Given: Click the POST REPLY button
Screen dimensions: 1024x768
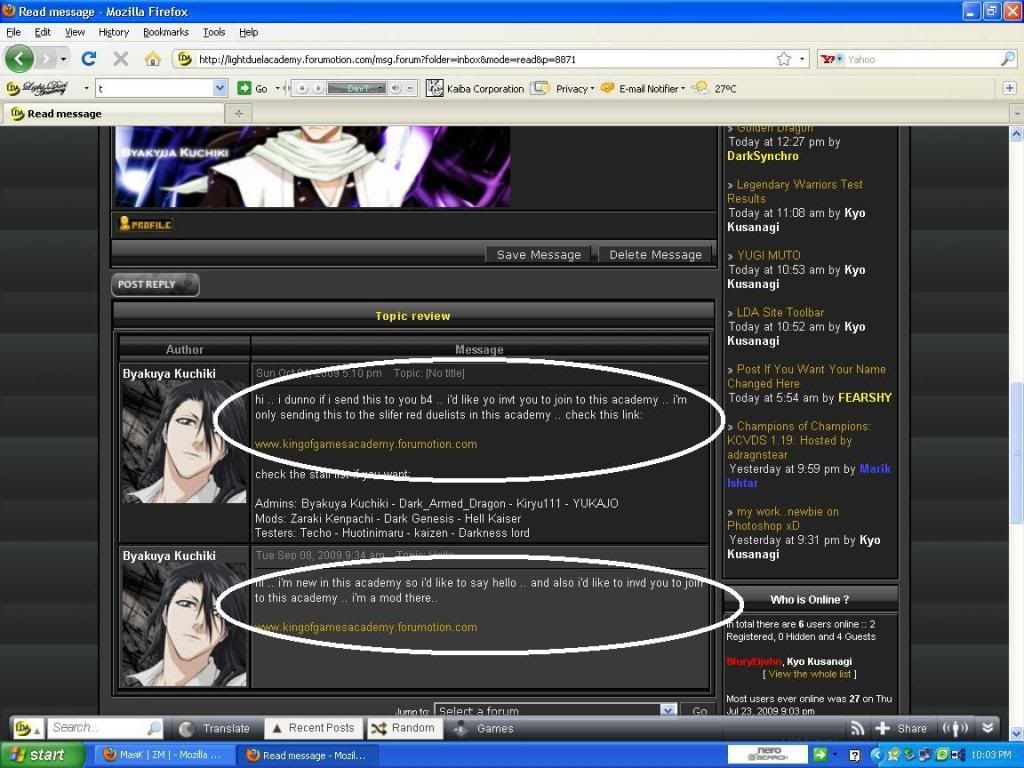Looking at the screenshot, I should point(155,284).
